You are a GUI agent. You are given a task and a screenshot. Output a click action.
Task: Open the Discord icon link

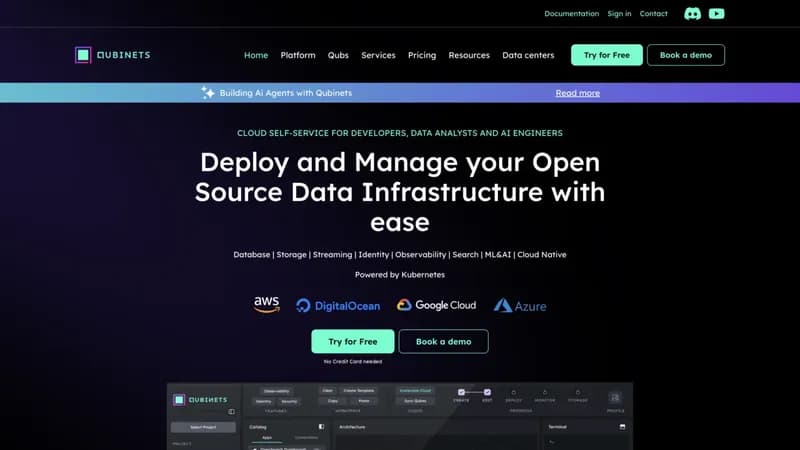click(692, 14)
